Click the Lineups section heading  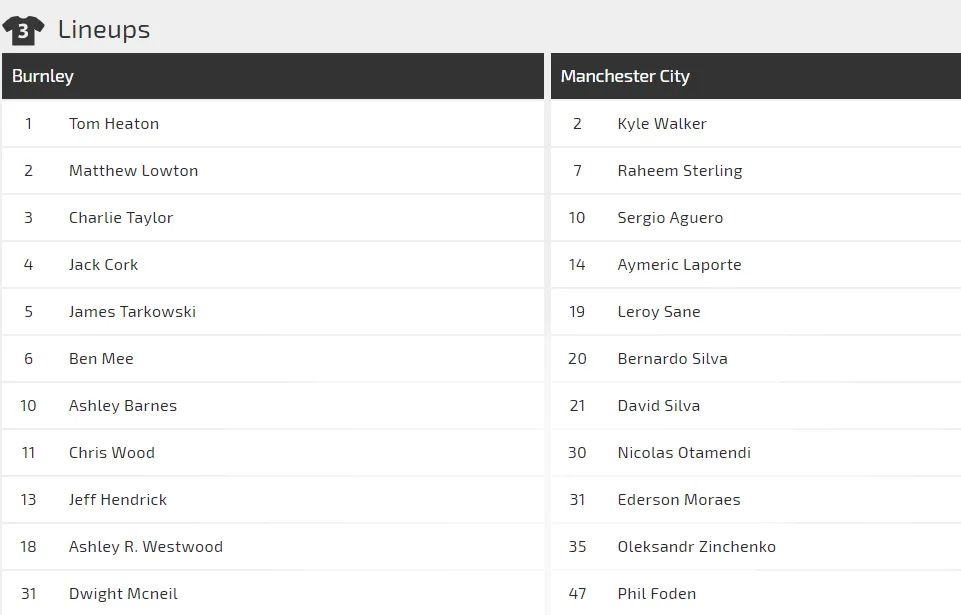[104, 30]
